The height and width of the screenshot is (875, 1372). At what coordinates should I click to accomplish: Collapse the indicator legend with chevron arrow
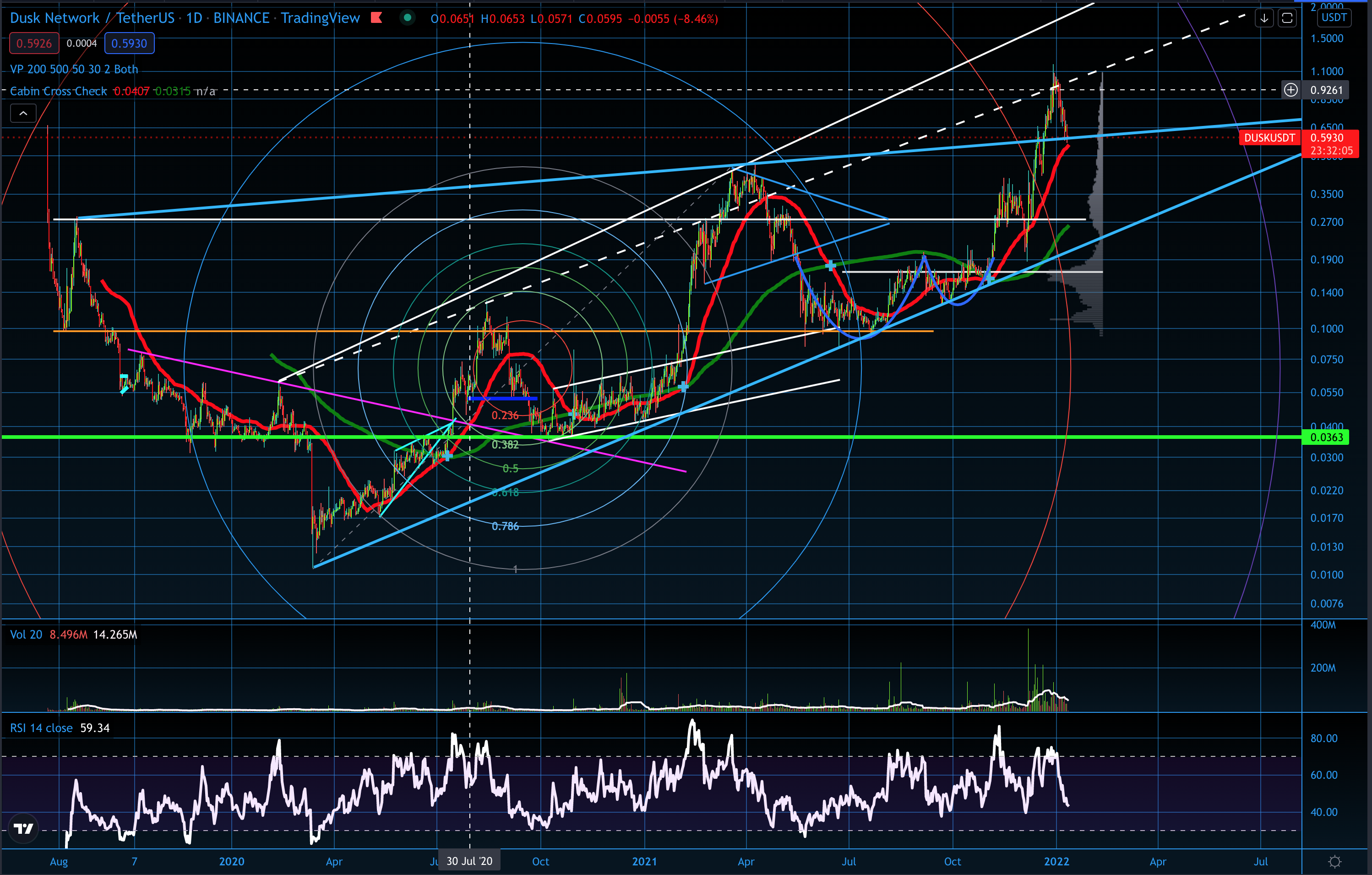[23, 114]
